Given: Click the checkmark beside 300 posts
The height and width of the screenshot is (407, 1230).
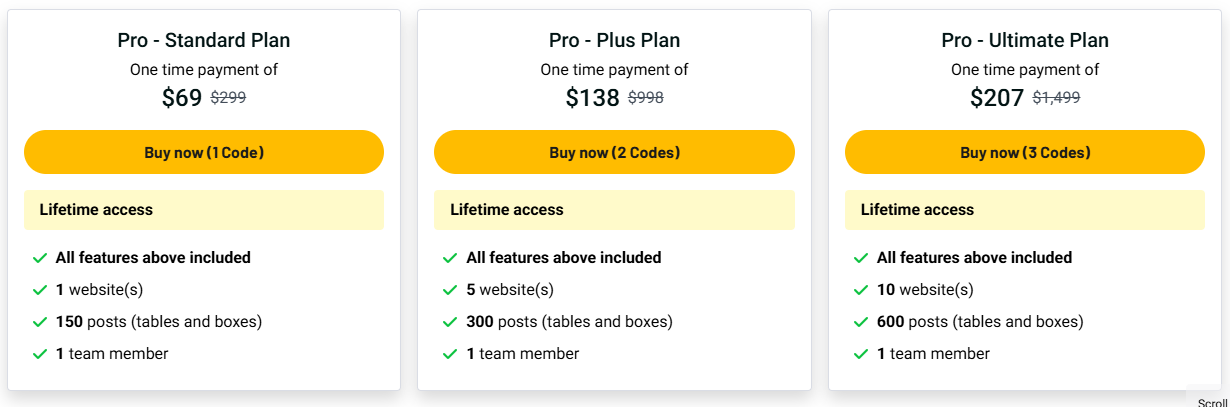Looking at the screenshot, I should tap(450, 322).
